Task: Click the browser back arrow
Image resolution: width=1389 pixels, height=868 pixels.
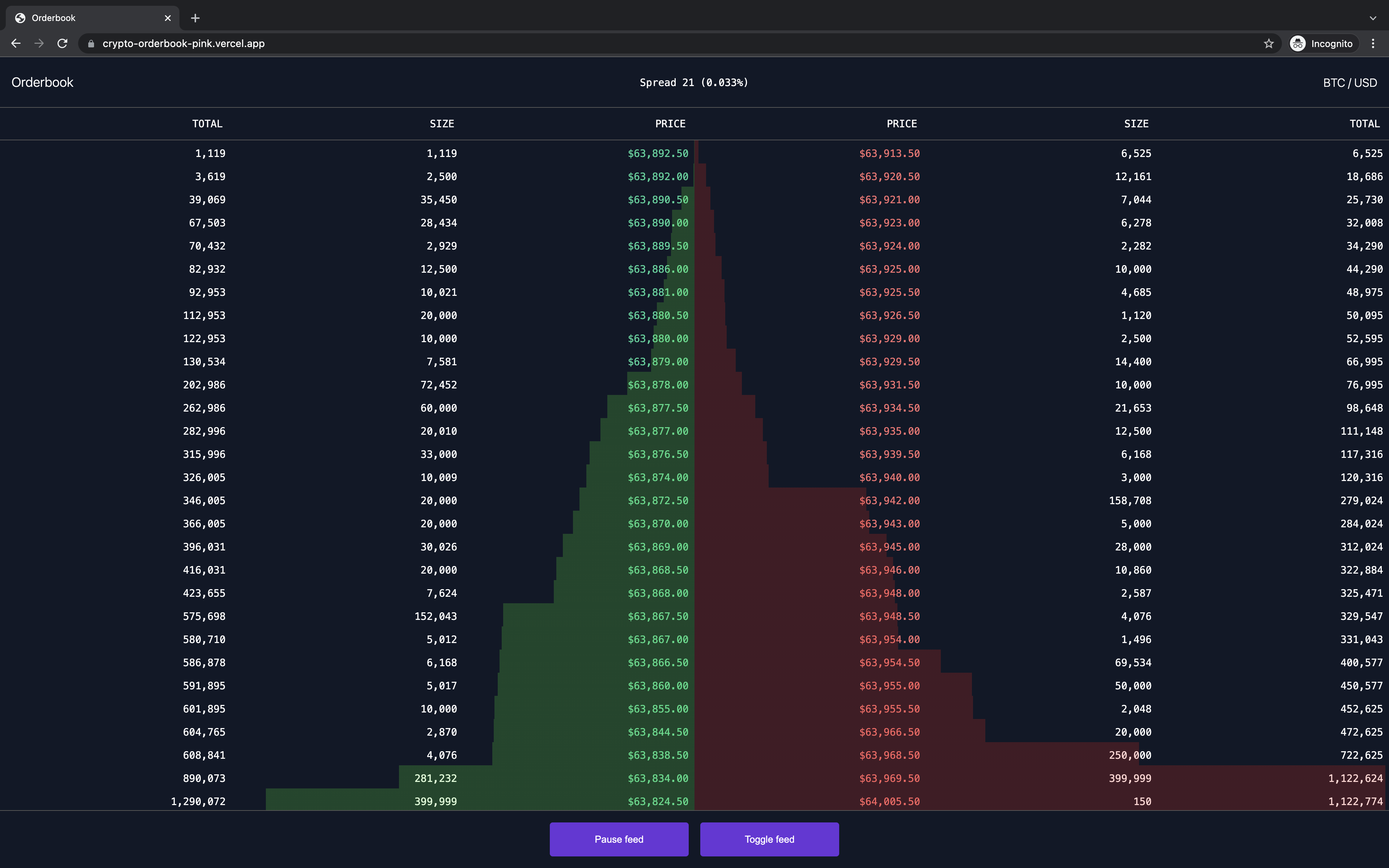Action: 16,44
